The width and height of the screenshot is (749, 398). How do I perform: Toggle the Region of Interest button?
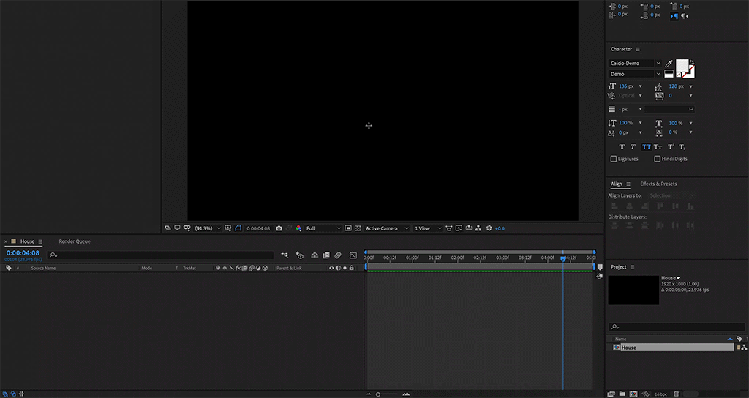point(348,228)
